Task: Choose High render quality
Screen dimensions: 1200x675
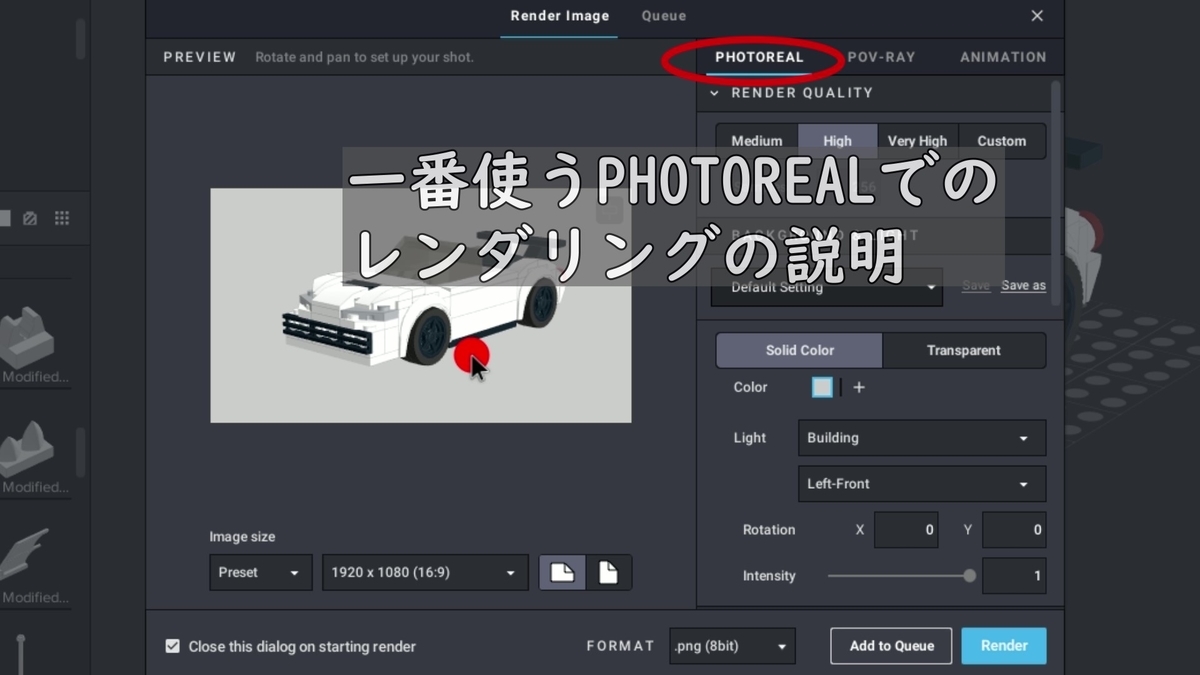Action: [838, 141]
